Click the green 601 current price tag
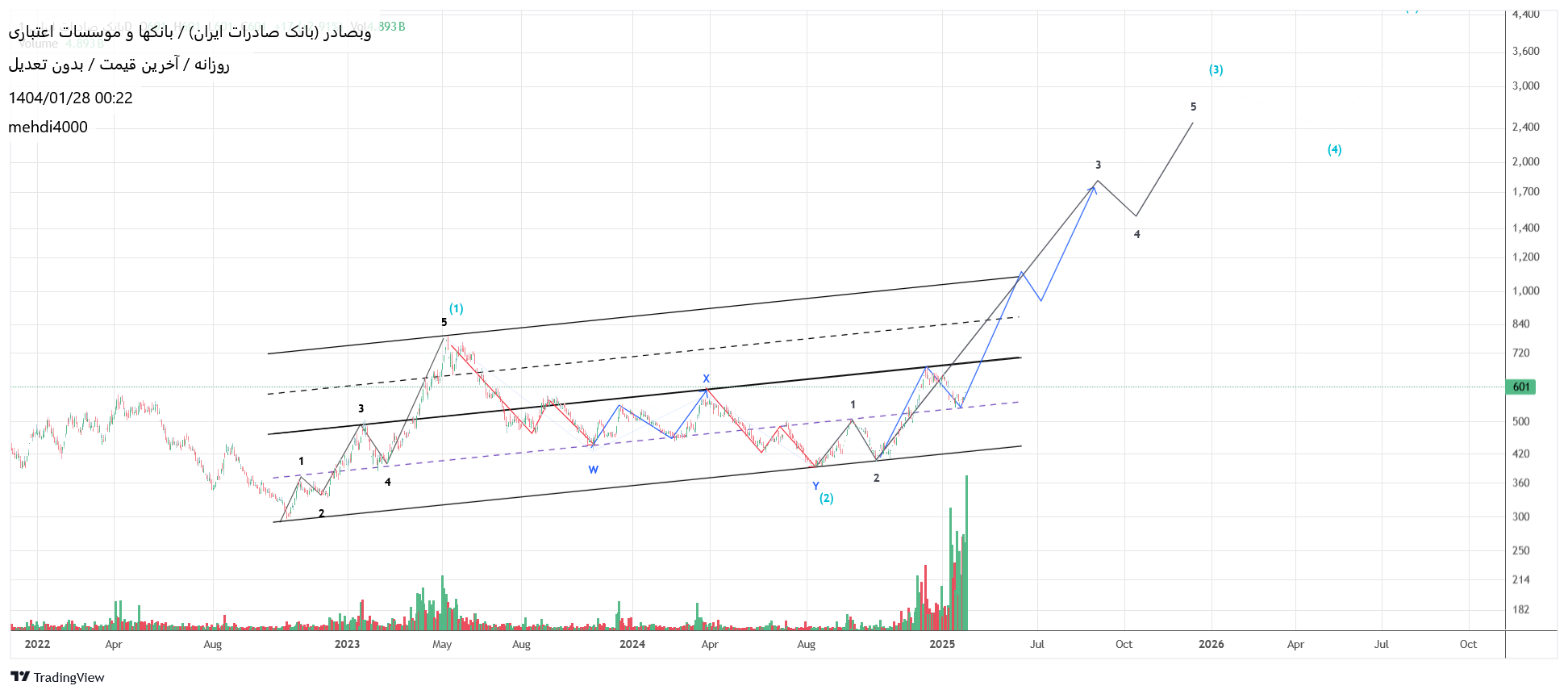1568x694 pixels. click(1520, 387)
